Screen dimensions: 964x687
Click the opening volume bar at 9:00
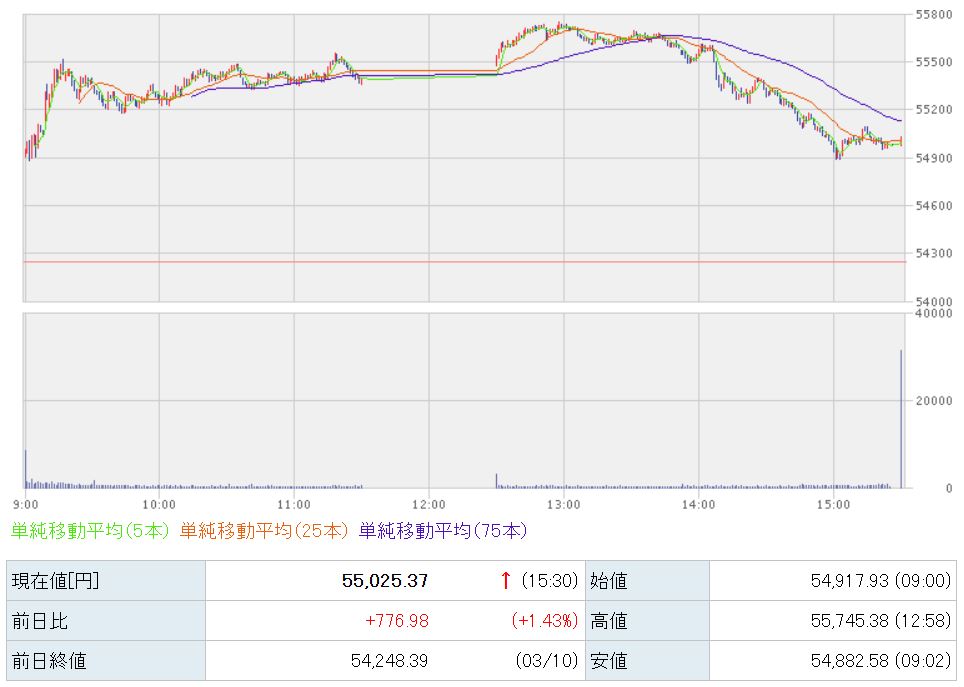coord(26,470)
